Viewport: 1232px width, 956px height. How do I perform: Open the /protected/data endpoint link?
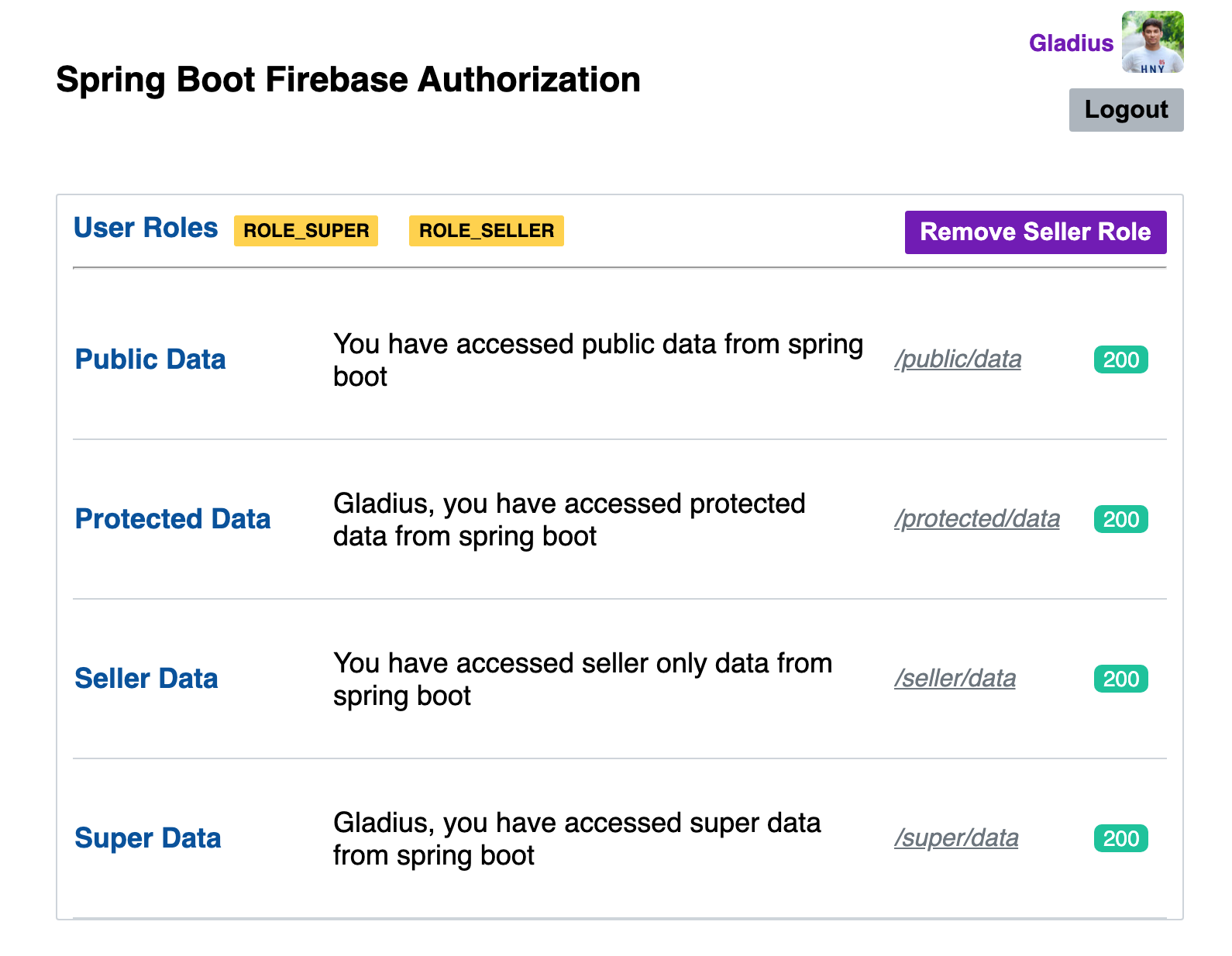(977, 519)
